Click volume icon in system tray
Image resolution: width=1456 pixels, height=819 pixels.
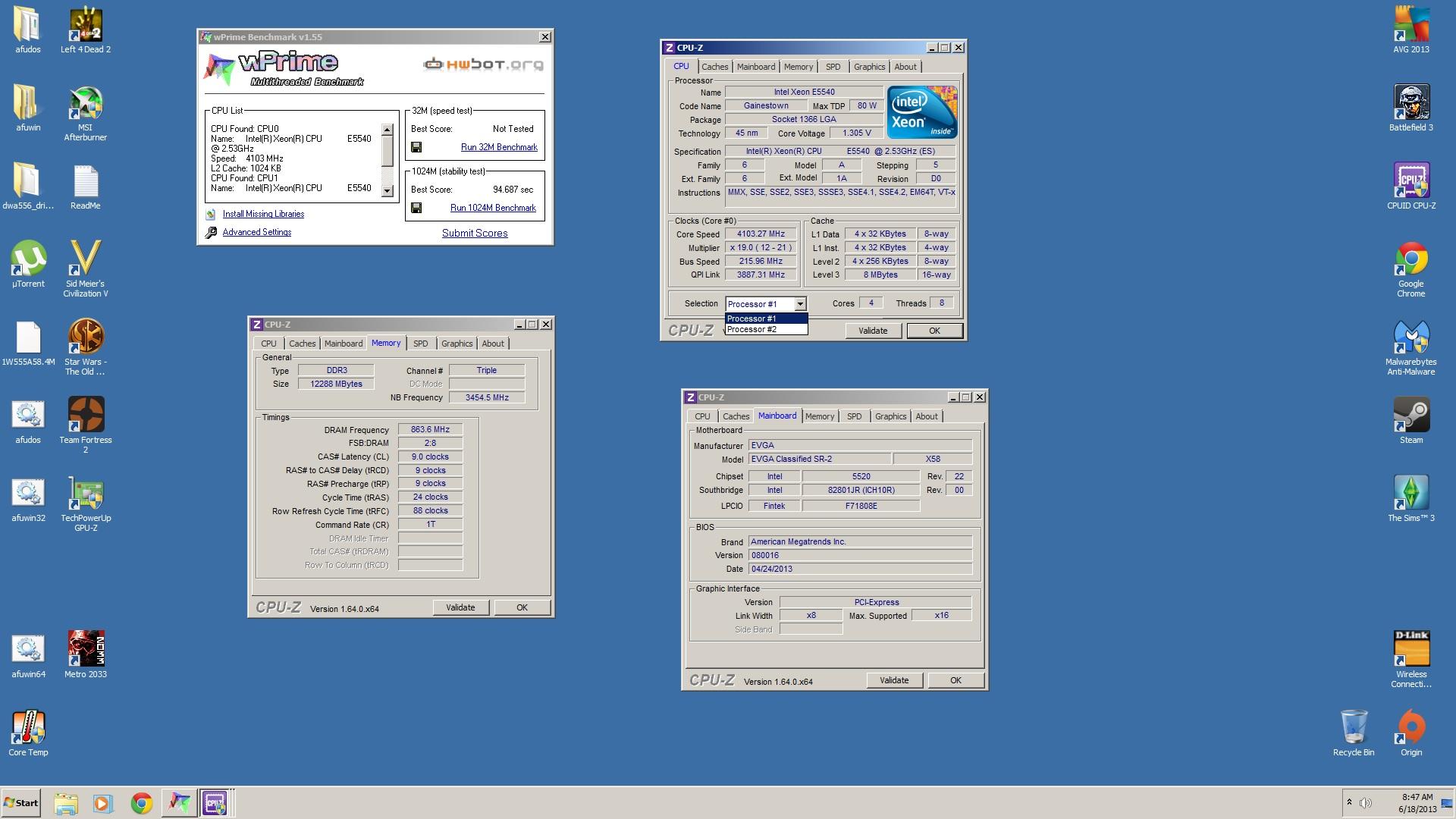[x=1366, y=803]
